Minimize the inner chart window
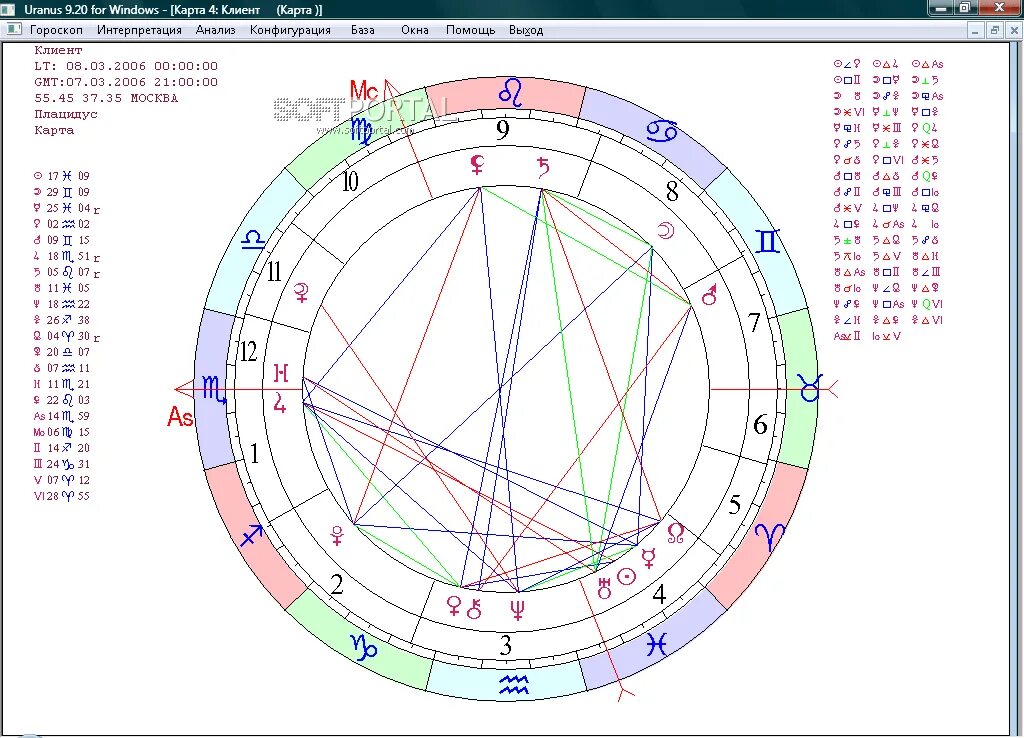The image size is (1024, 738). (975, 30)
